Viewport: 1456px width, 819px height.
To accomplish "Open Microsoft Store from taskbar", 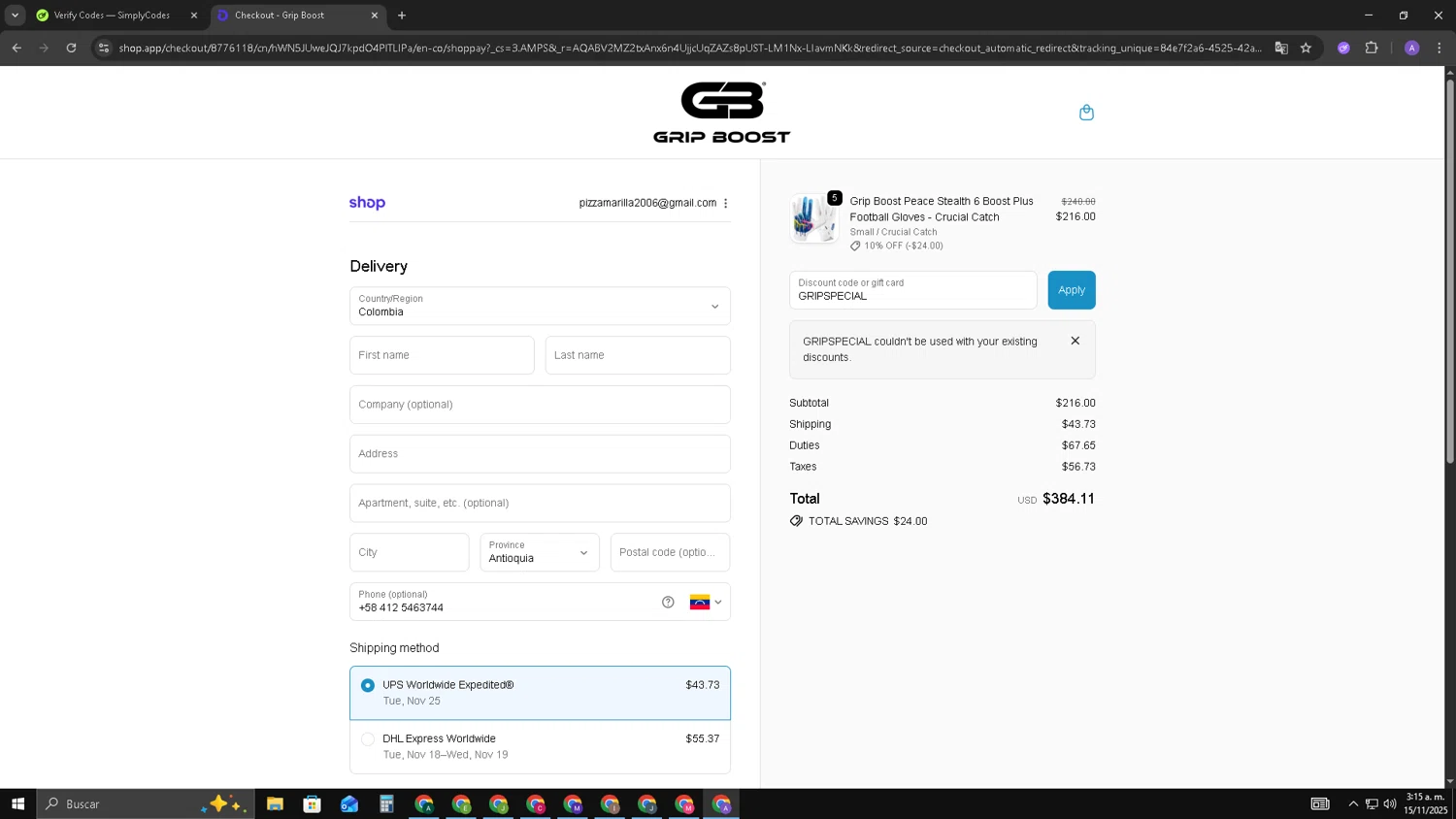I will (x=312, y=803).
